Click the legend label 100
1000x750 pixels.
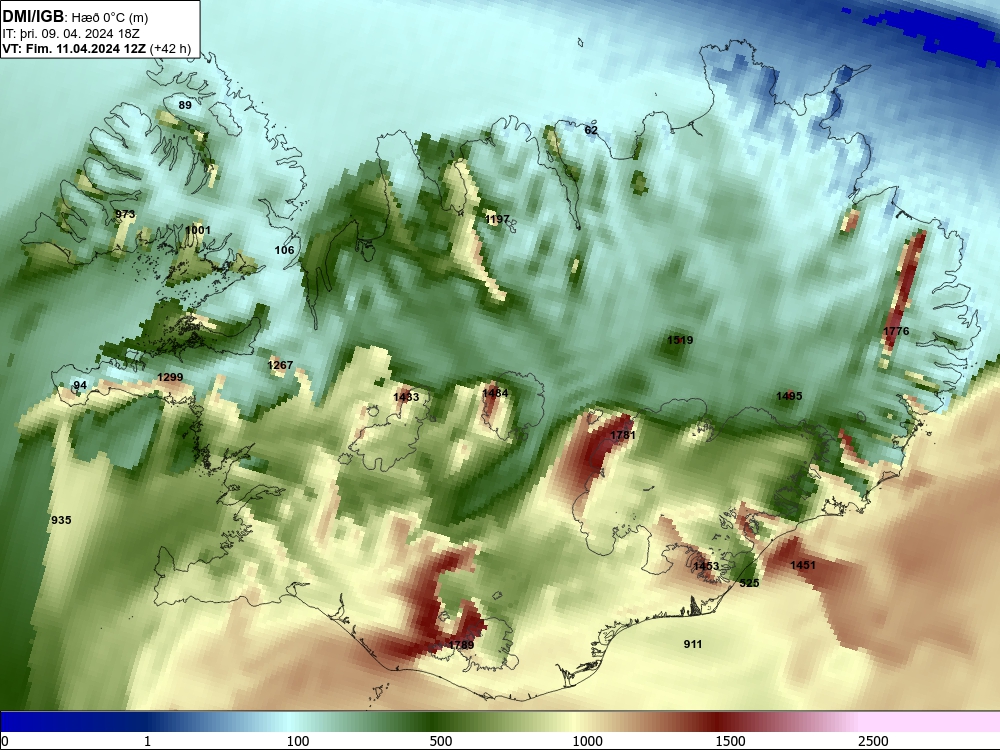click(x=298, y=741)
